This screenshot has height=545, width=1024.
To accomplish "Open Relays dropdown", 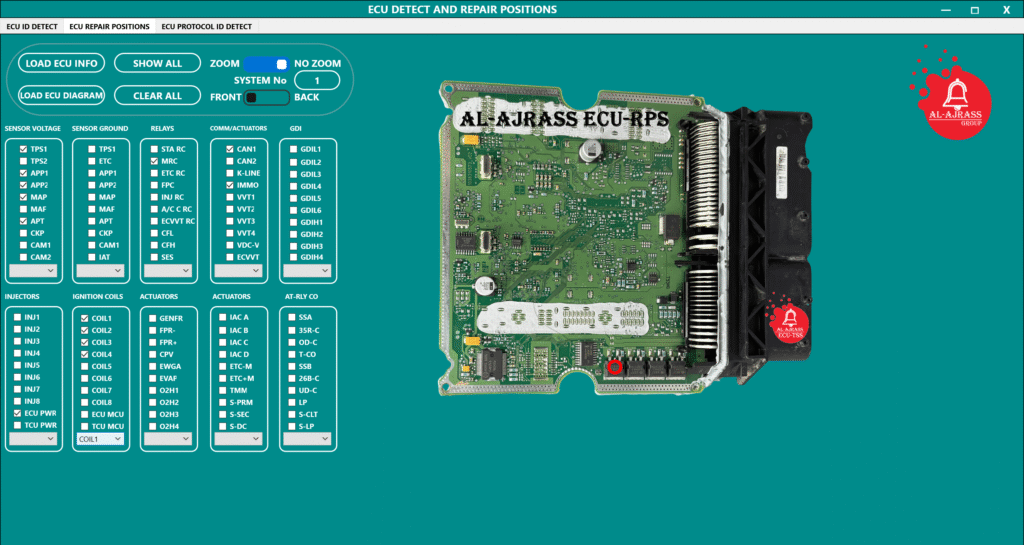I will [168, 270].
